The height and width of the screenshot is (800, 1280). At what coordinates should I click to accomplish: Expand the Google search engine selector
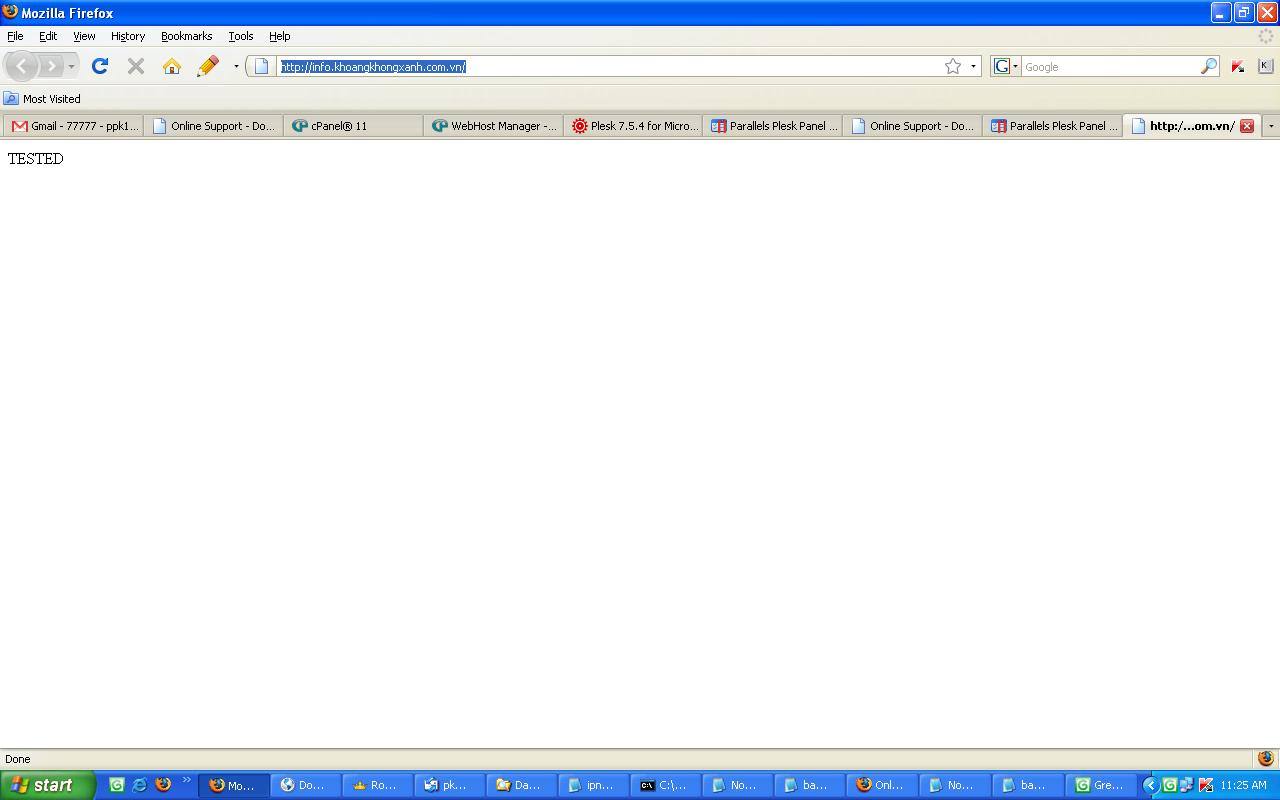pyautogui.click(x=1005, y=66)
